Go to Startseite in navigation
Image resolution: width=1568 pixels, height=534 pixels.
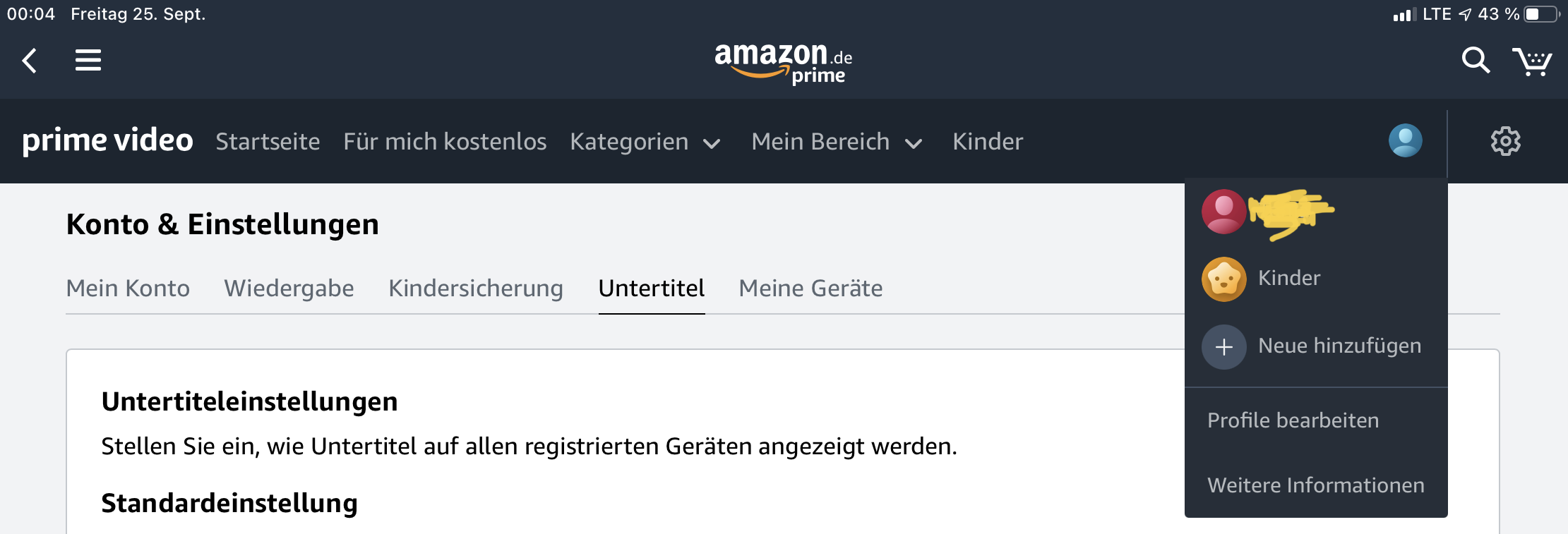click(268, 142)
